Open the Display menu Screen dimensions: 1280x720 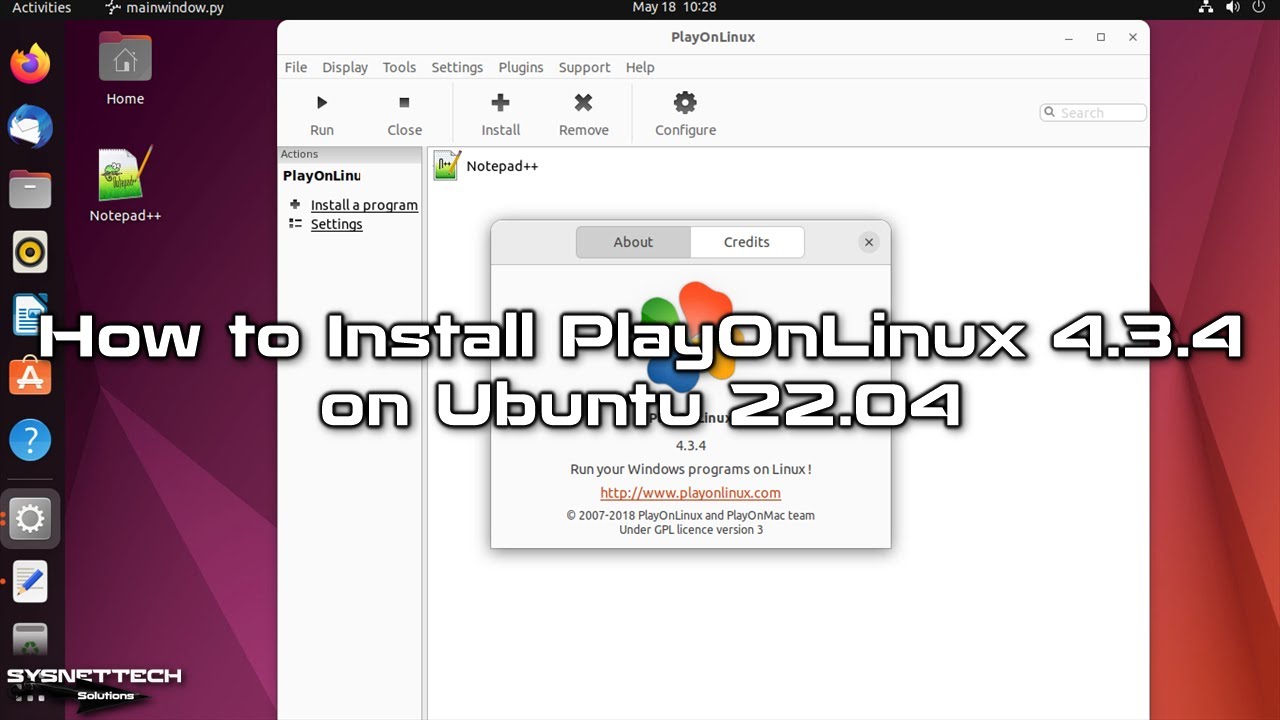(x=345, y=67)
